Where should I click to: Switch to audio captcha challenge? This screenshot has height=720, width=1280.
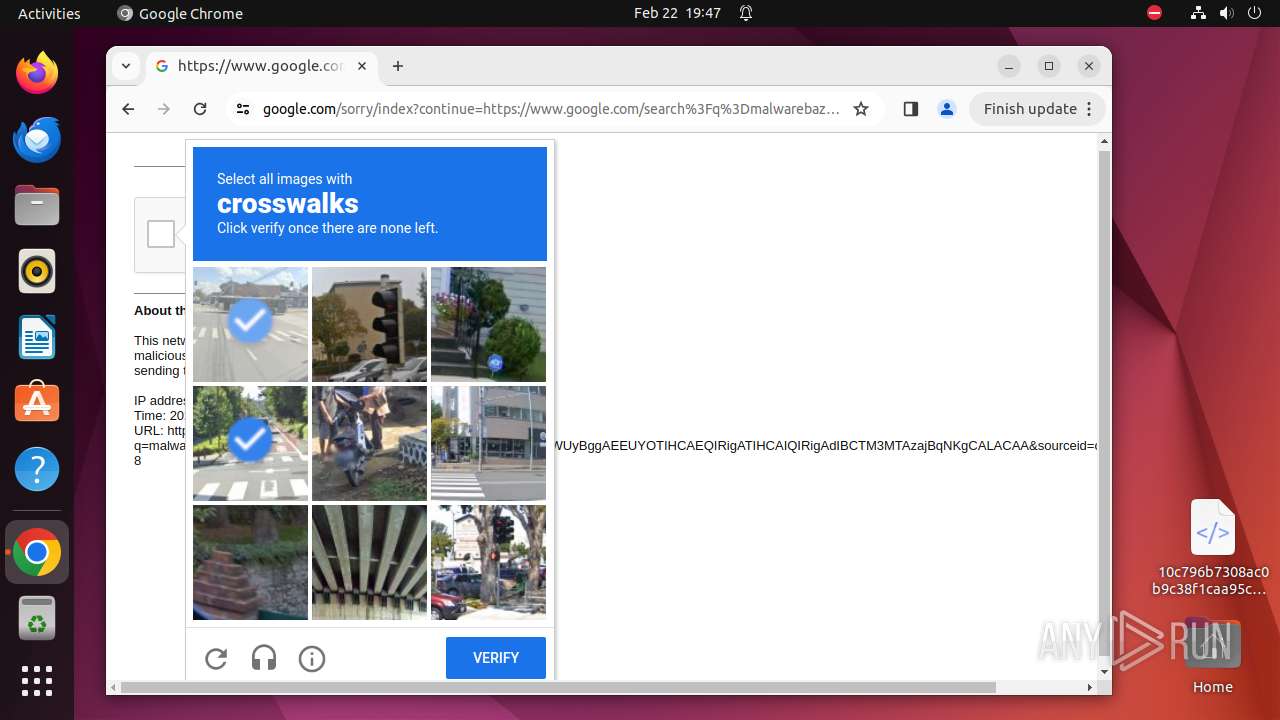tap(264, 658)
